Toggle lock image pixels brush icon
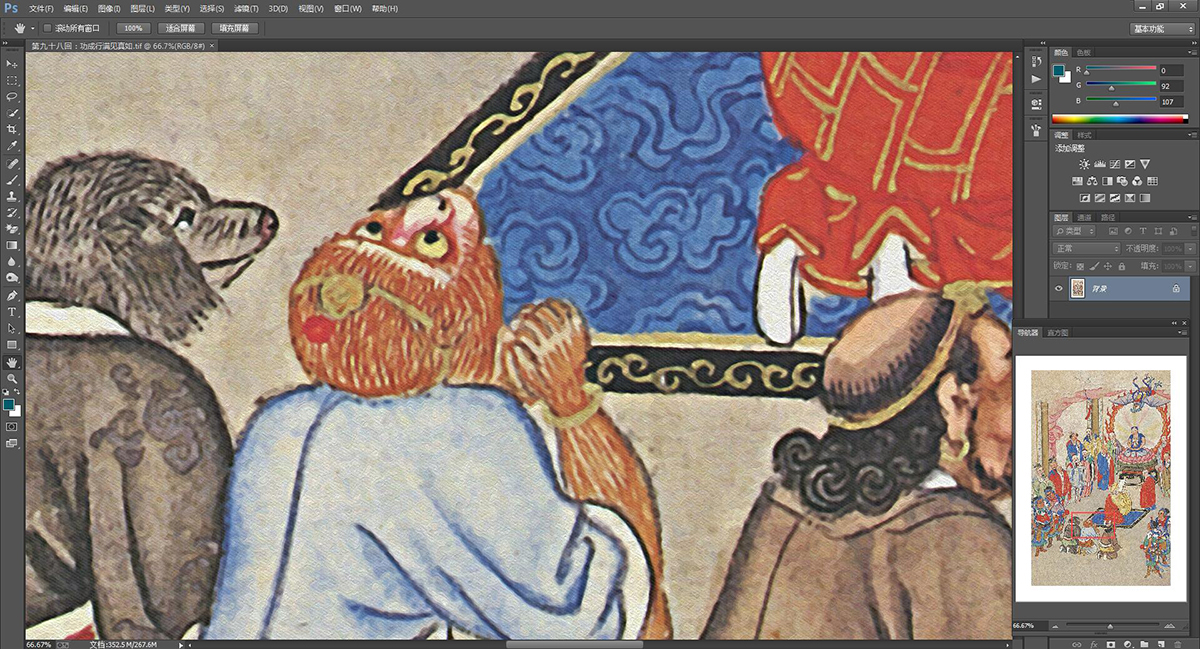The image size is (1200, 649). tap(1095, 266)
